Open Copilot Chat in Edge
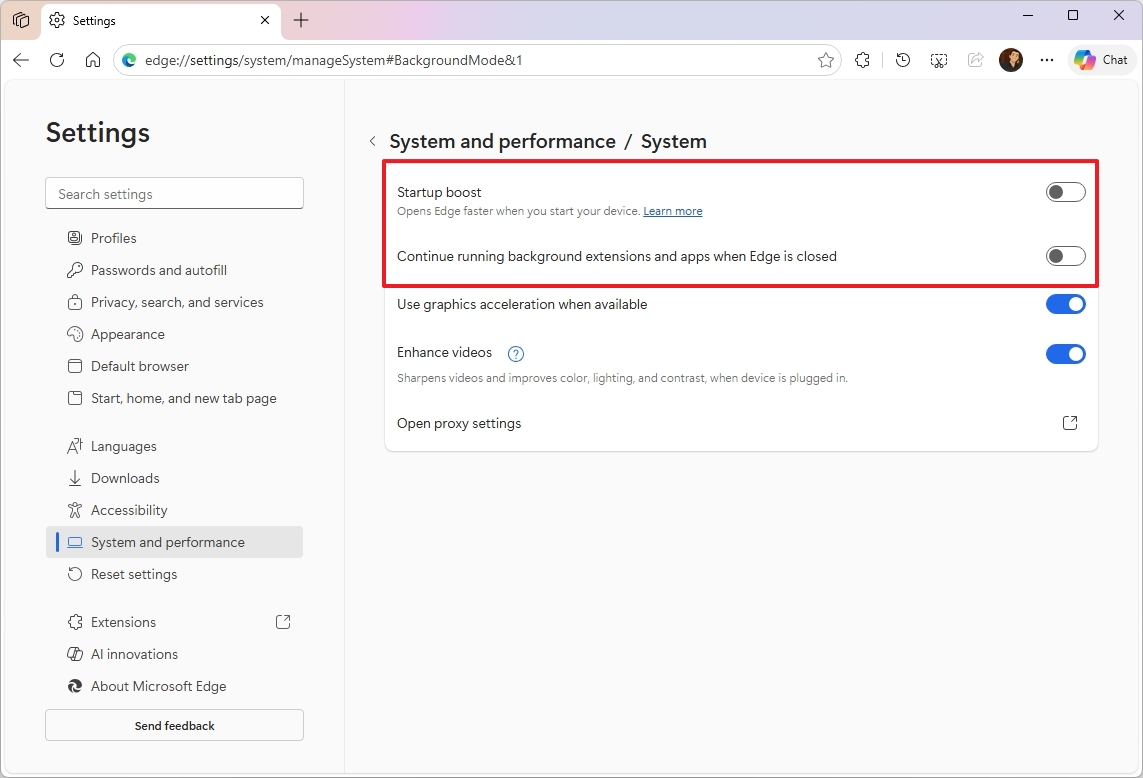This screenshot has width=1143, height=778. pyautogui.click(x=1101, y=60)
